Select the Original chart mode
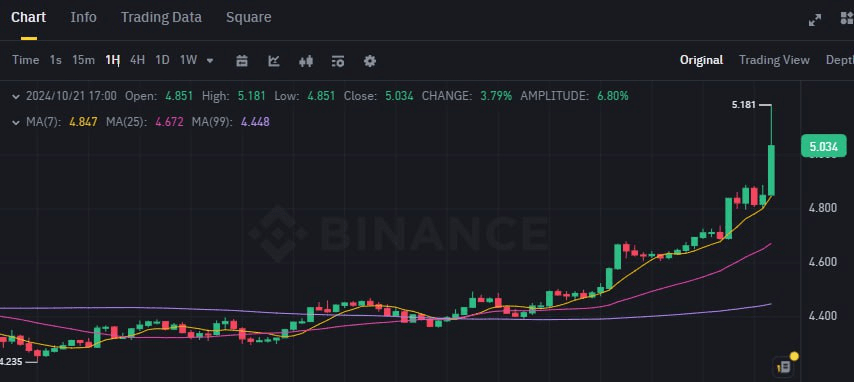Image resolution: width=854 pixels, height=382 pixels. (x=702, y=60)
